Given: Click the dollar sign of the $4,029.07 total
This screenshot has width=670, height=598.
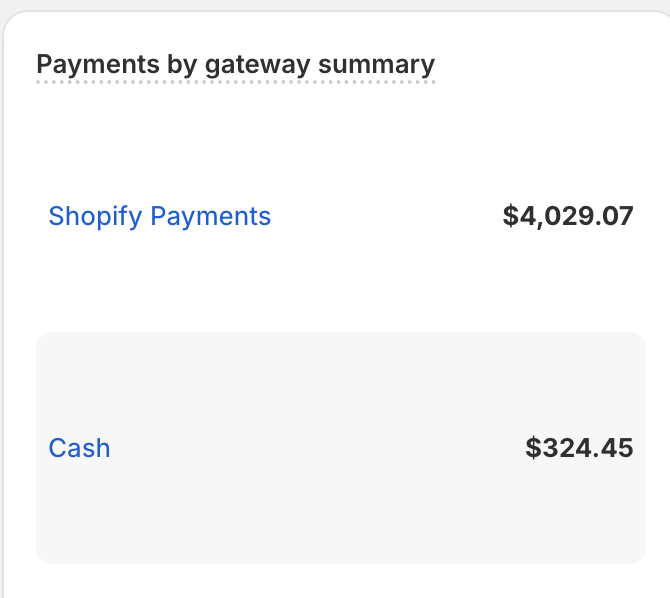Looking at the screenshot, I should click(510, 216).
